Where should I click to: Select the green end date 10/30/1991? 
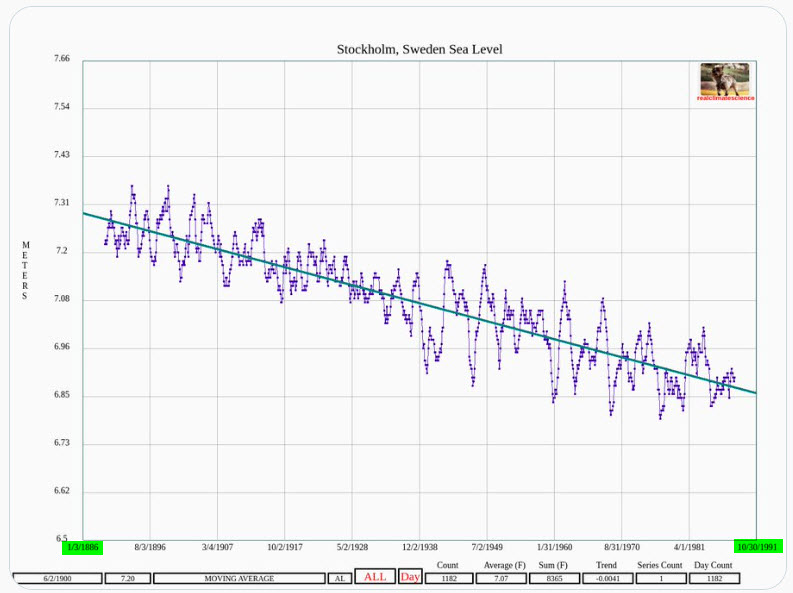[758, 547]
